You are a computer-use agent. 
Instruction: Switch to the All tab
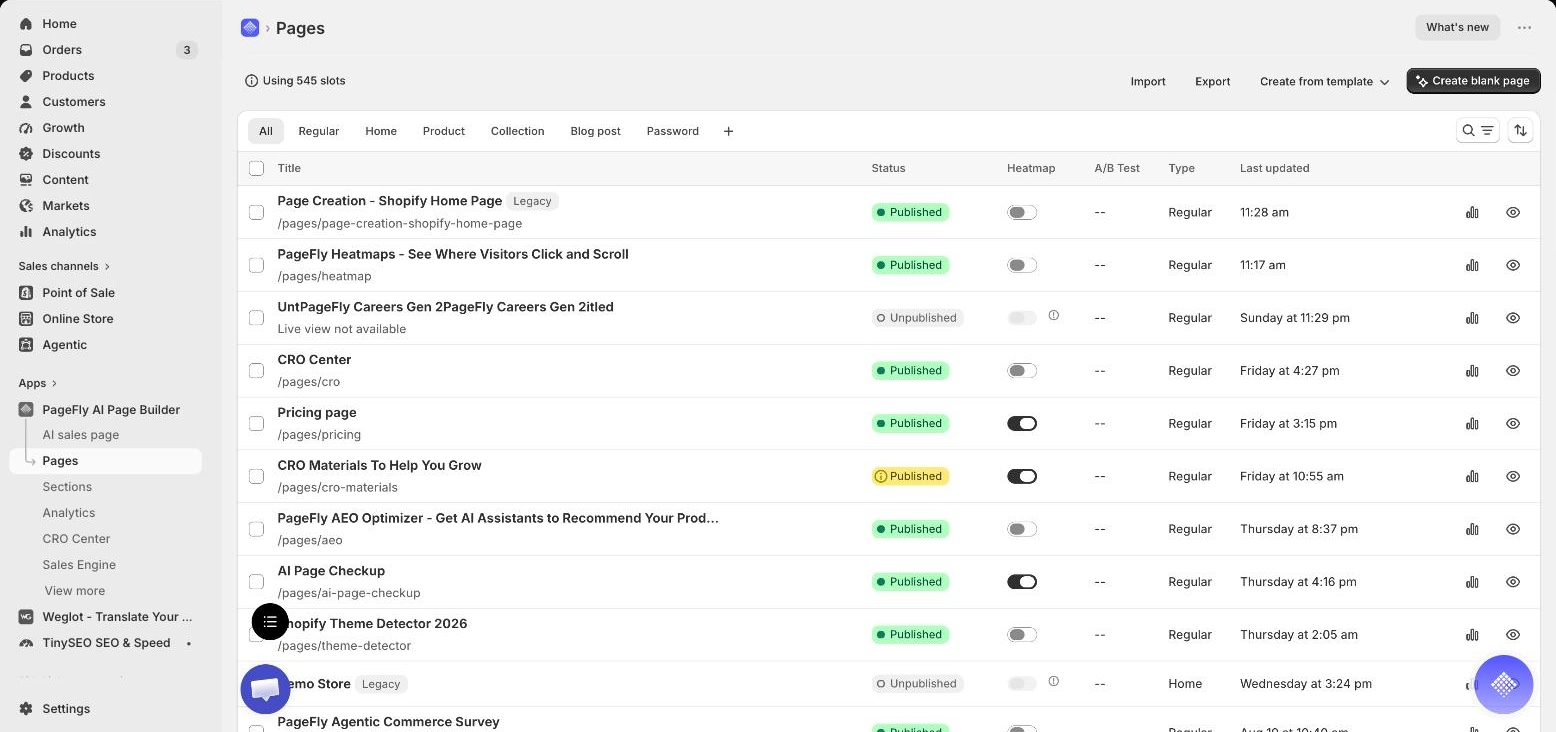(x=266, y=131)
